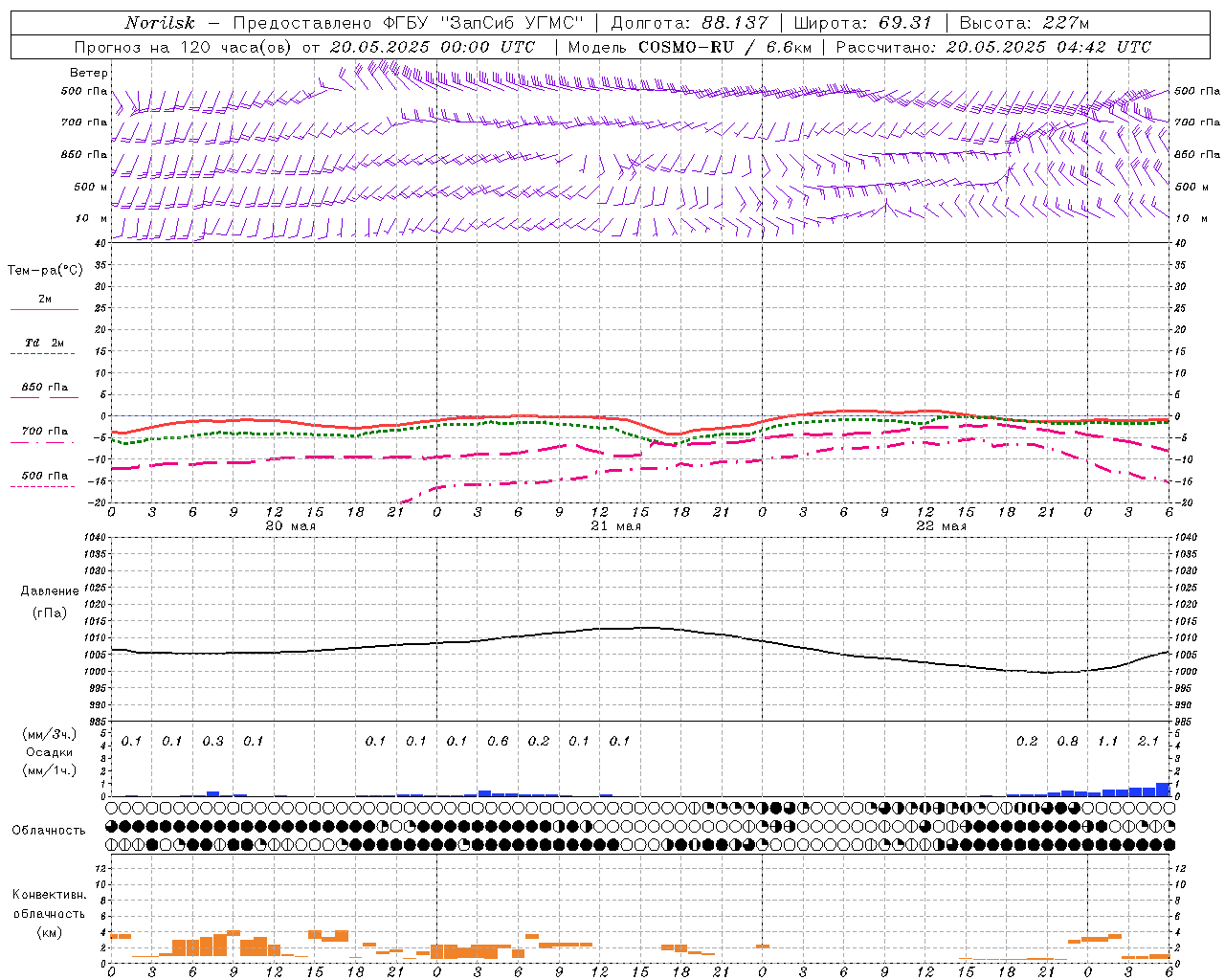Click the "Осадки" precipitation label

49,752
